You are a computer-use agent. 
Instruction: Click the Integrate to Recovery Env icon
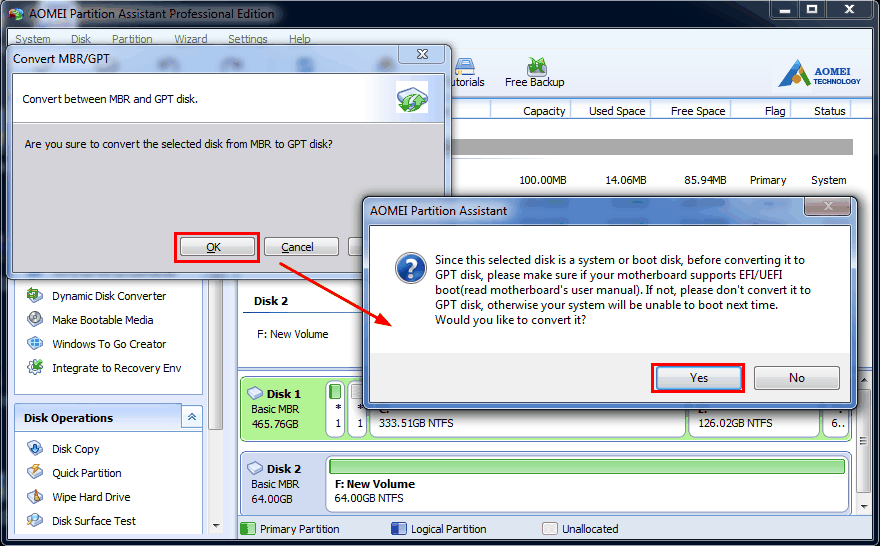(x=35, y=368)
